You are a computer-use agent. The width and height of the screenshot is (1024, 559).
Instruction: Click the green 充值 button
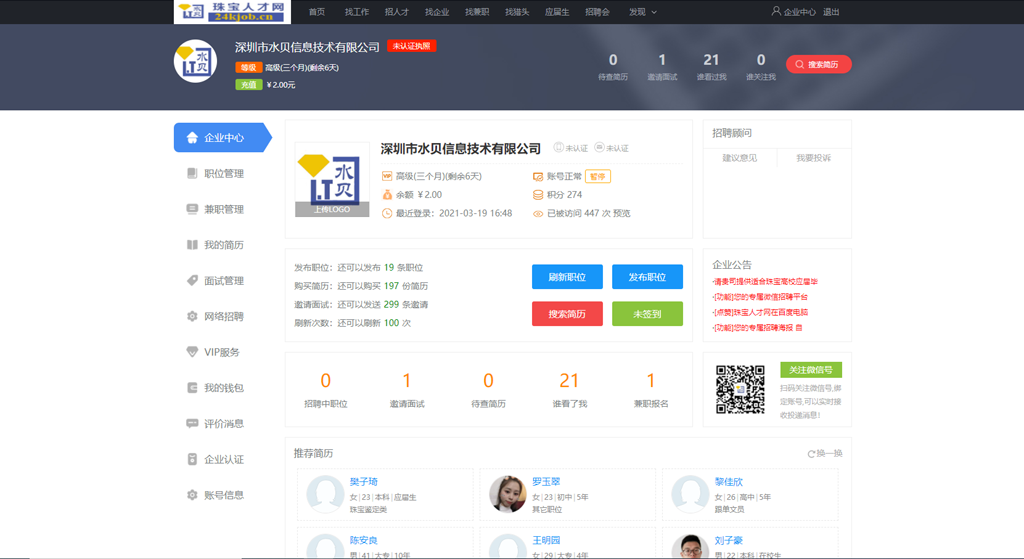[249, 85]
